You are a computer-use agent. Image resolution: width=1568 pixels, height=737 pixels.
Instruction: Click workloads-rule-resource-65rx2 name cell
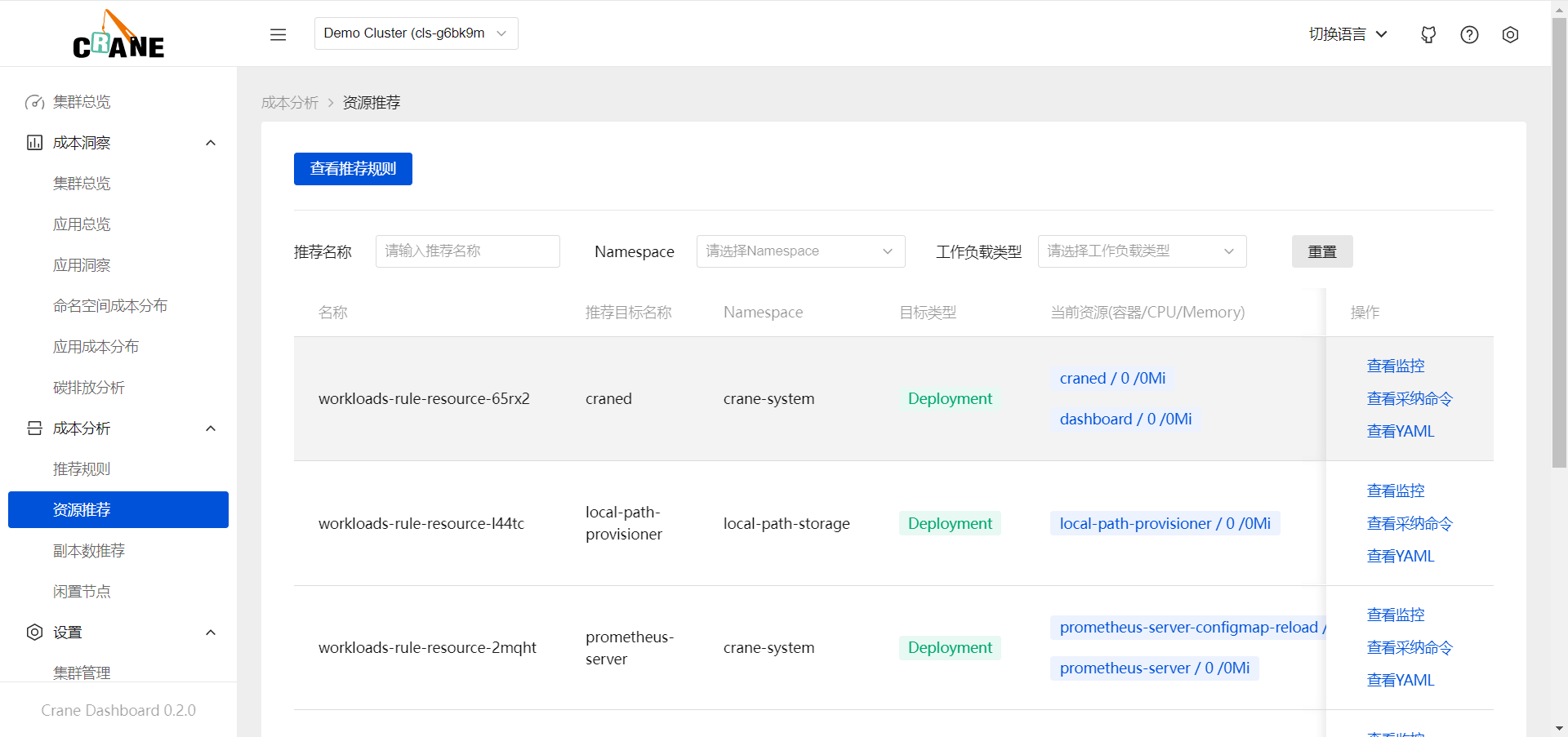(x=424, y=398)
